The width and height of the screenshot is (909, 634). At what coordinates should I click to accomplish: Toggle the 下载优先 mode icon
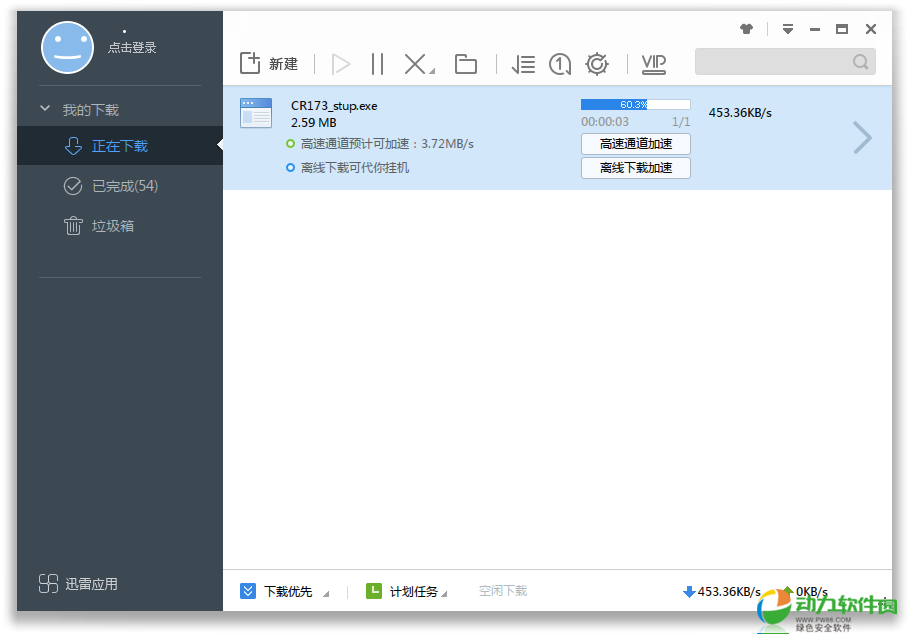[x=248, y=591]
